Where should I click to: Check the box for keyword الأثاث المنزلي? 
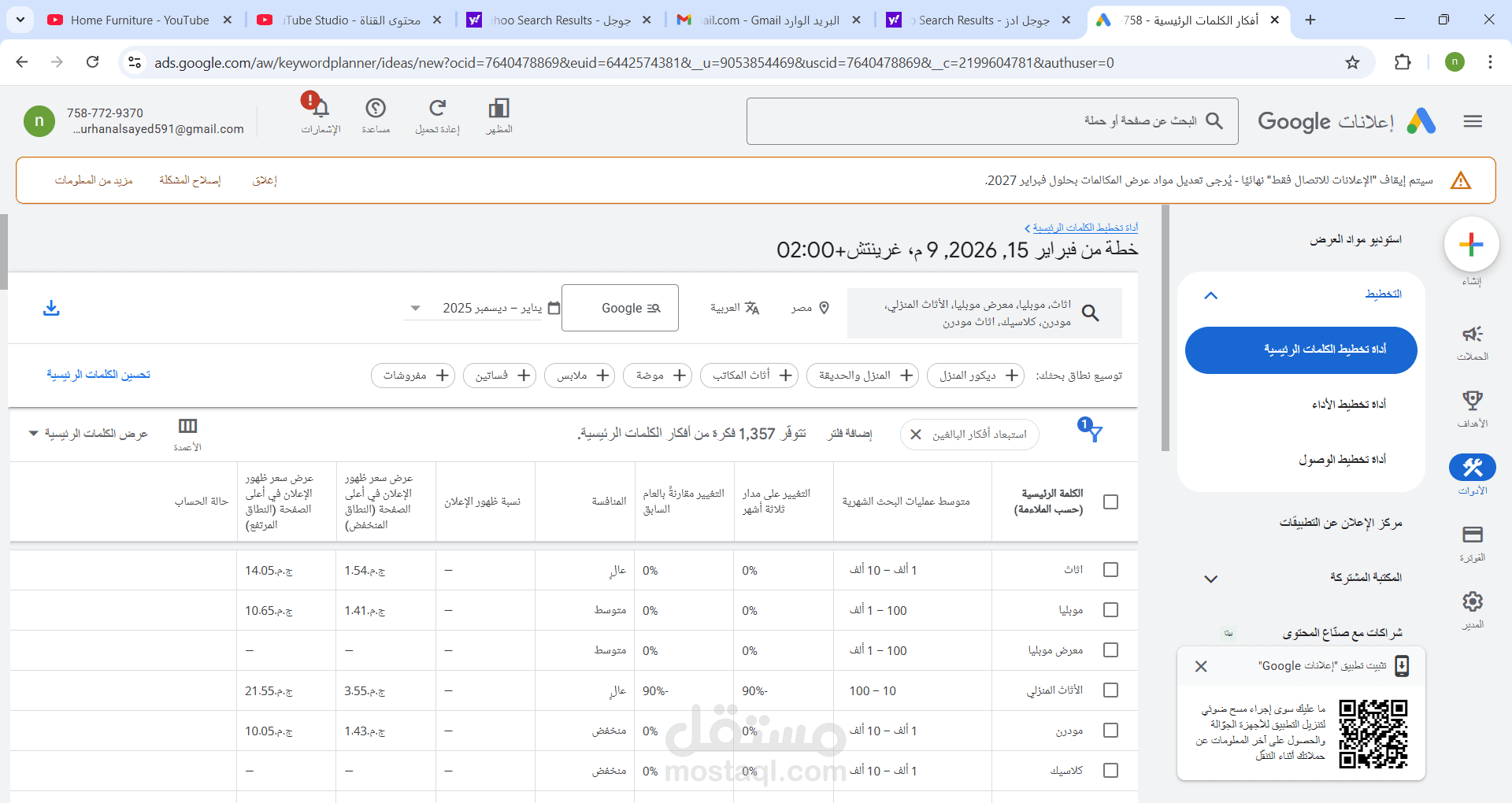coord(1110,690)
